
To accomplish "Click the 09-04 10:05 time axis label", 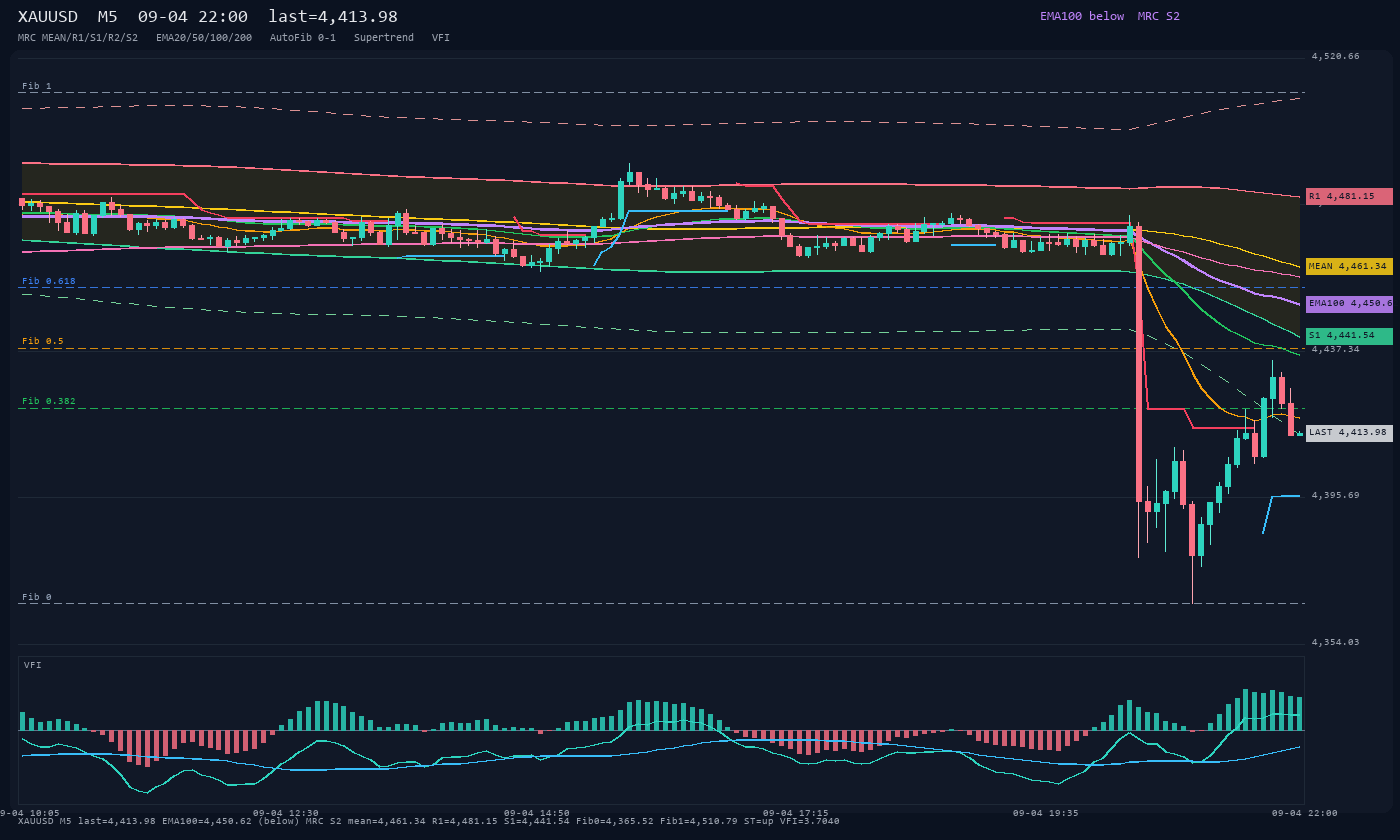I will 30,813.
